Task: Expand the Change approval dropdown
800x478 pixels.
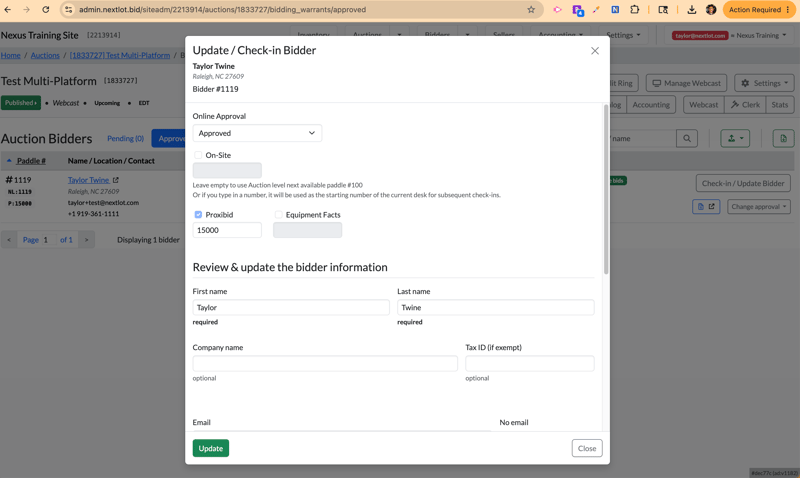Action: [x=759, y=207]
